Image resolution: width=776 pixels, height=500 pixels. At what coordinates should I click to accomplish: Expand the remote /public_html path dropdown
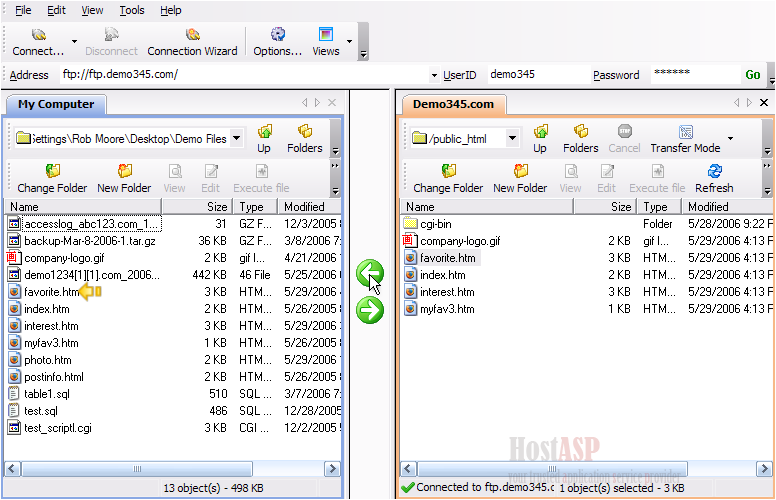pyautogui.click(x=513, y=138)
